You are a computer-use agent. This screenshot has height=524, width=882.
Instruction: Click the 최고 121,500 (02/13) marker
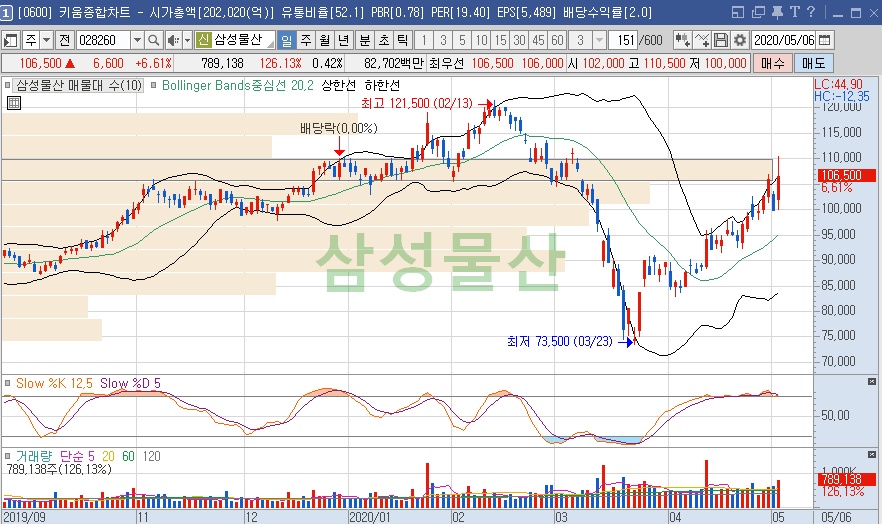coord(417,103)
